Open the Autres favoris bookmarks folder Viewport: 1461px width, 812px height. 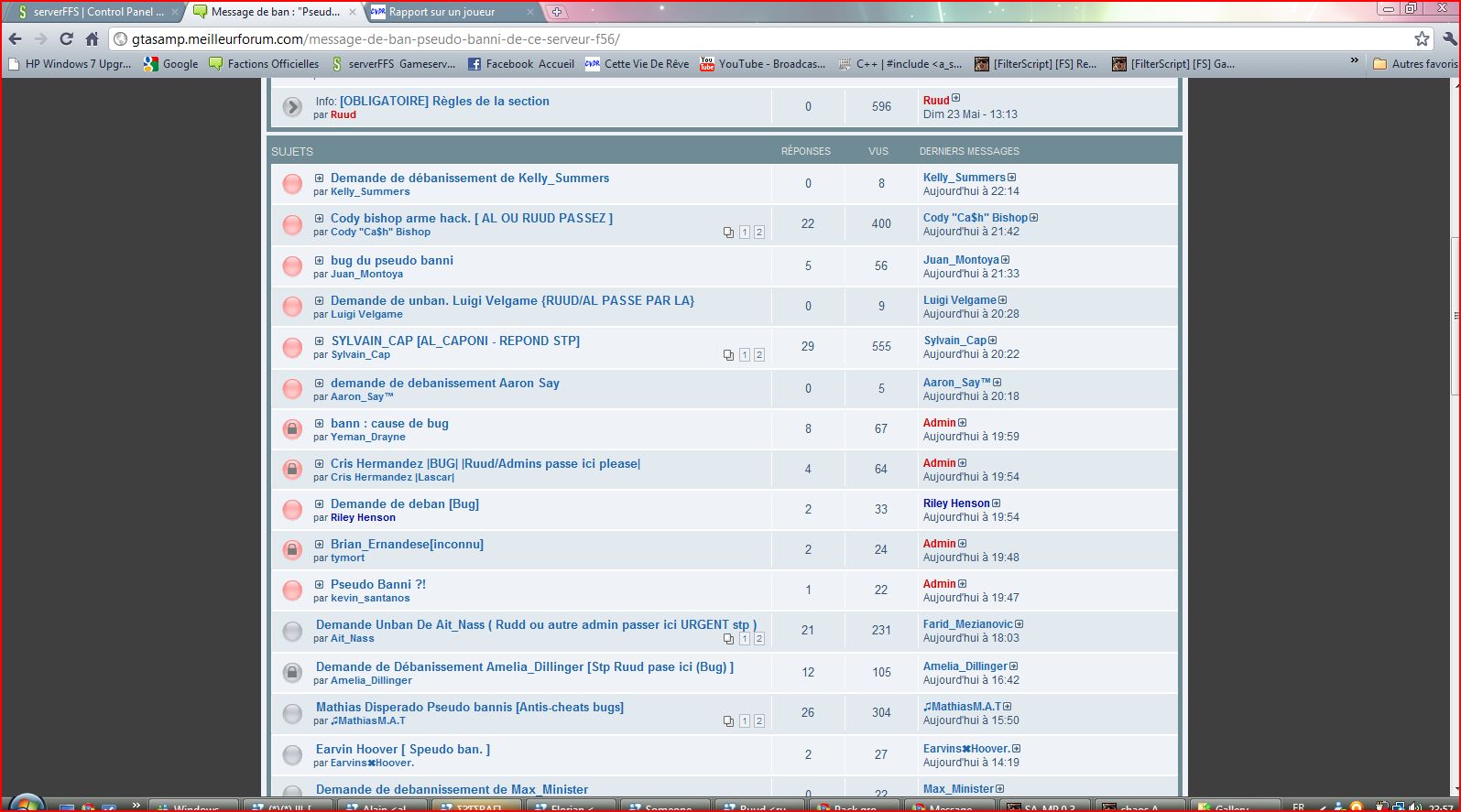[x=1414, y=64]
